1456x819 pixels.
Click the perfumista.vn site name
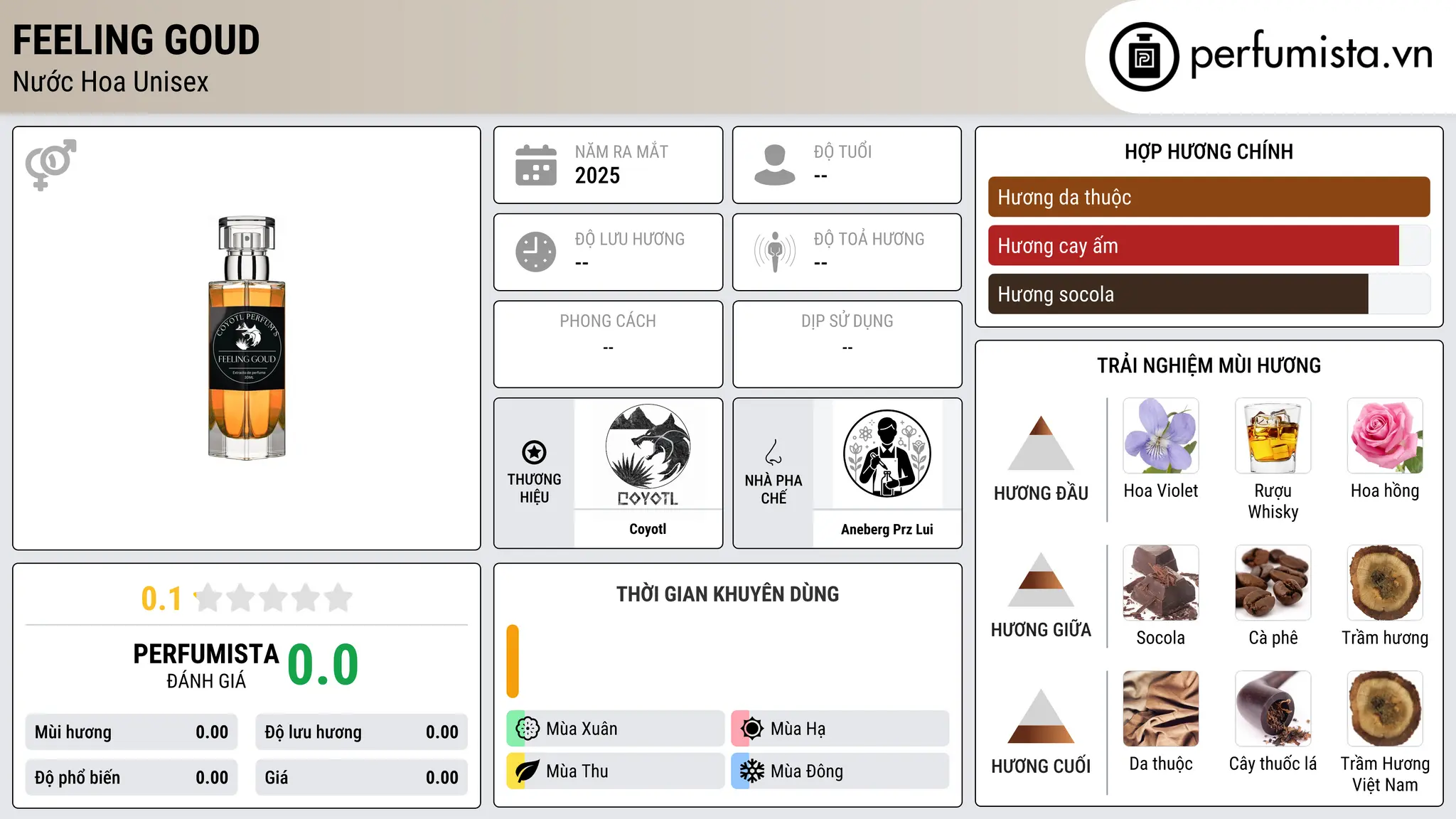[1312, 54]
